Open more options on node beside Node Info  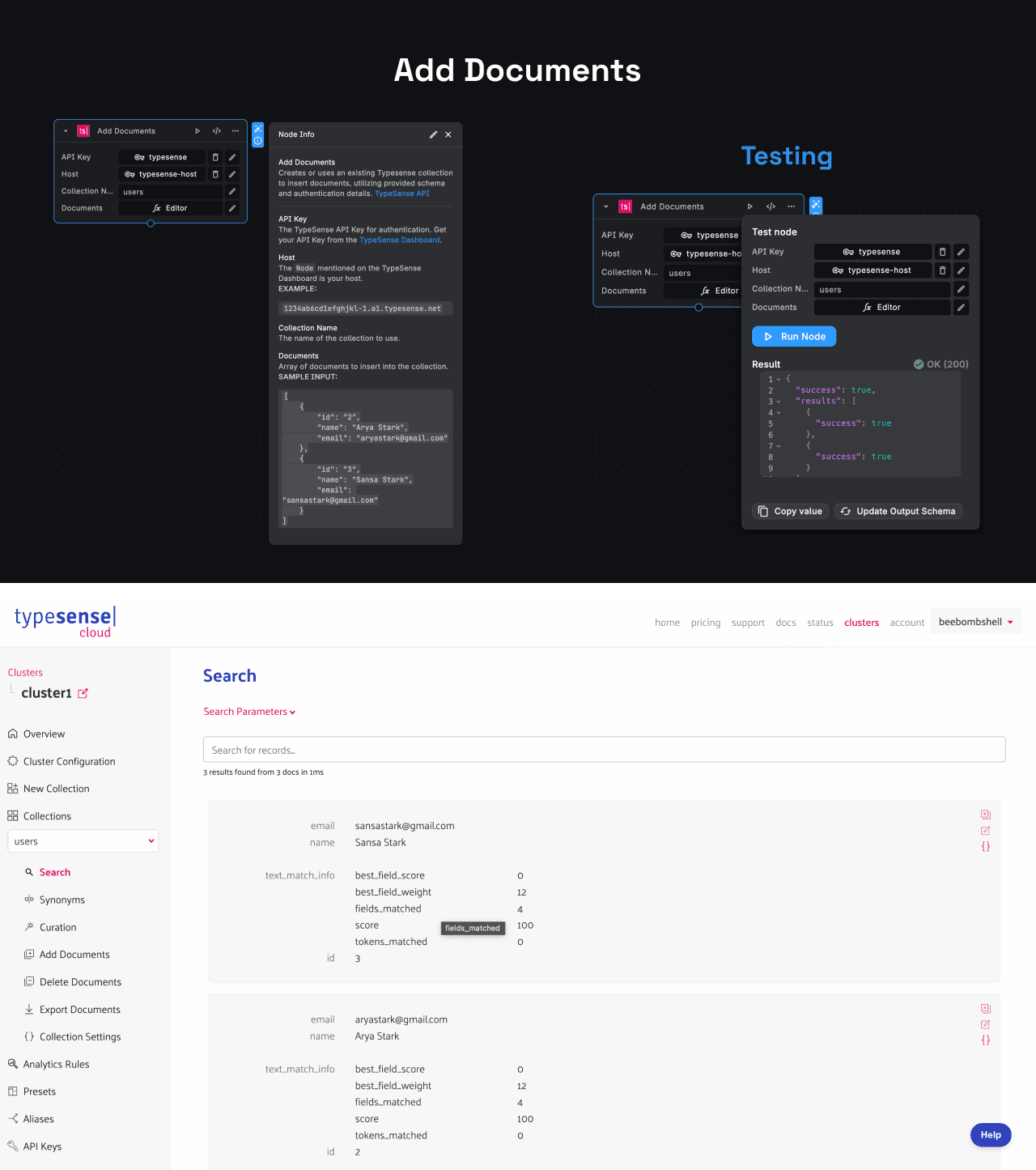[x=236, y=131]
